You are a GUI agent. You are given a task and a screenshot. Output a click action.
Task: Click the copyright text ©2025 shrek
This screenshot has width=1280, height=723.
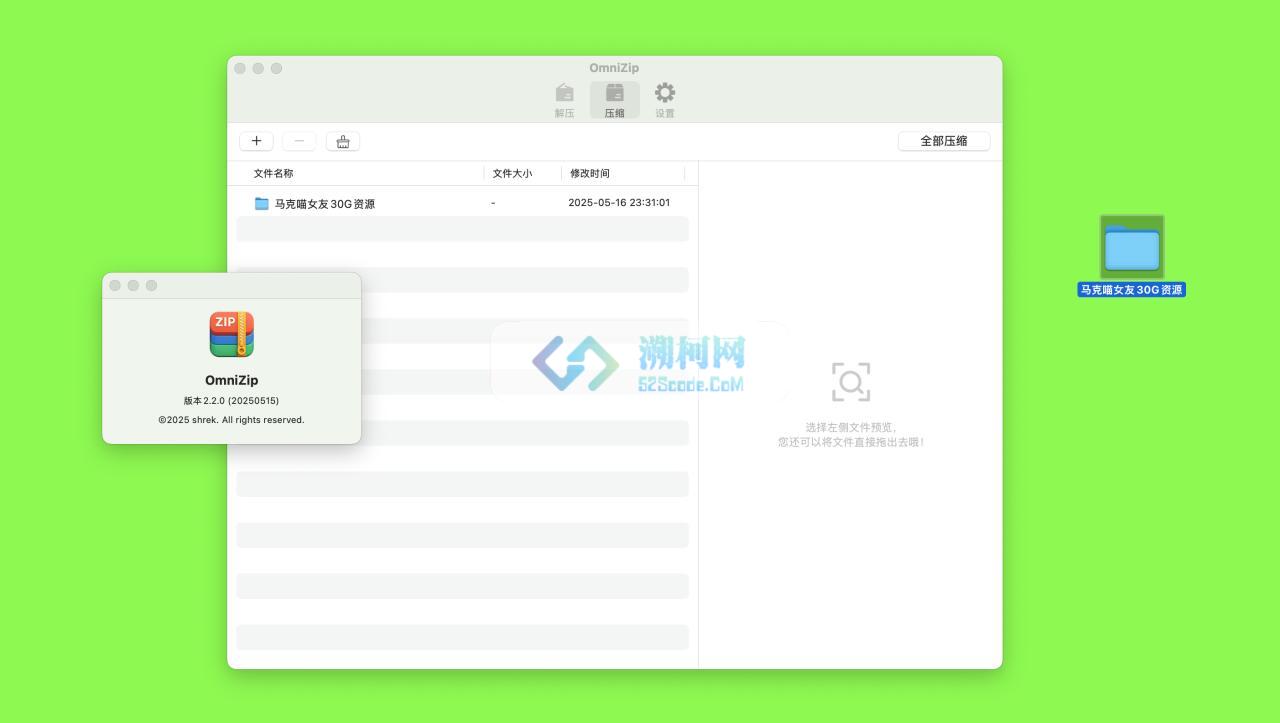[231, 420]
